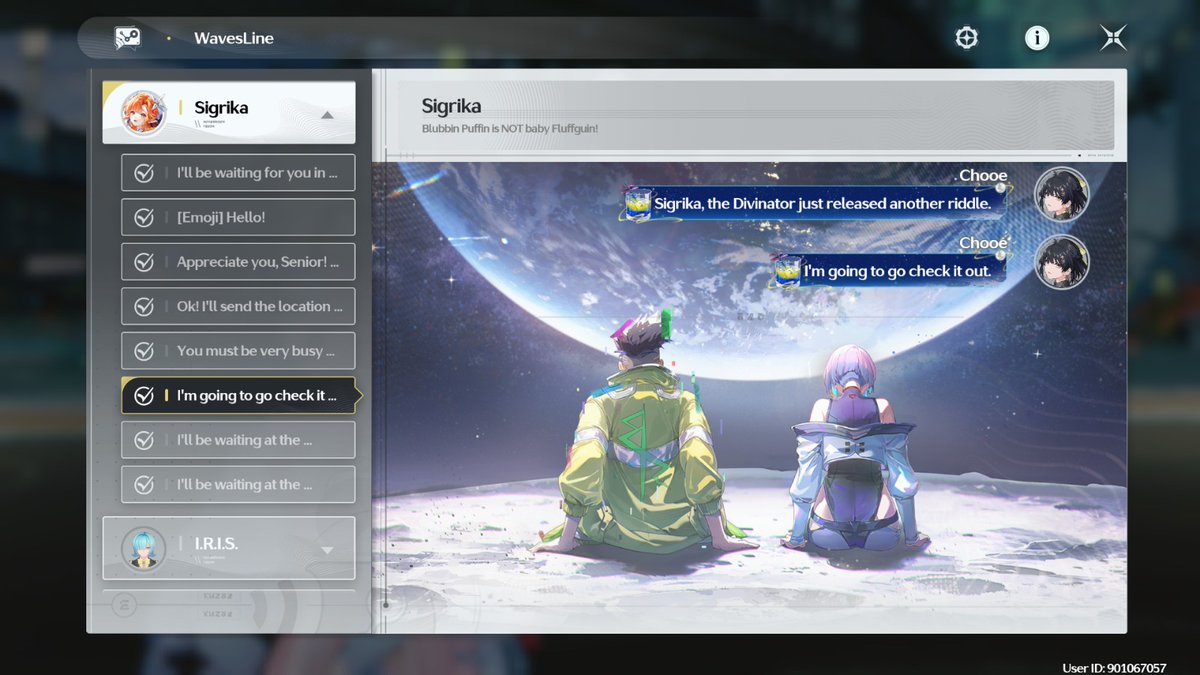Open the '[Emoji] Hello!' conversation
The height and width of the screenshot is (675, 1200).
pyautogui.click(x=238, y=217)
